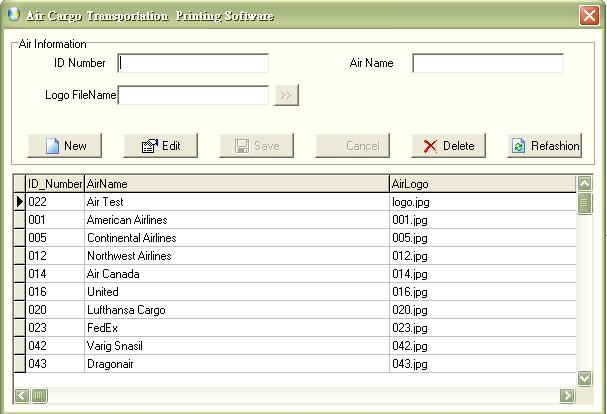Click the Refashion button
Image resolution: width=607 pixels, height=414 pixels.
point(545,146)
